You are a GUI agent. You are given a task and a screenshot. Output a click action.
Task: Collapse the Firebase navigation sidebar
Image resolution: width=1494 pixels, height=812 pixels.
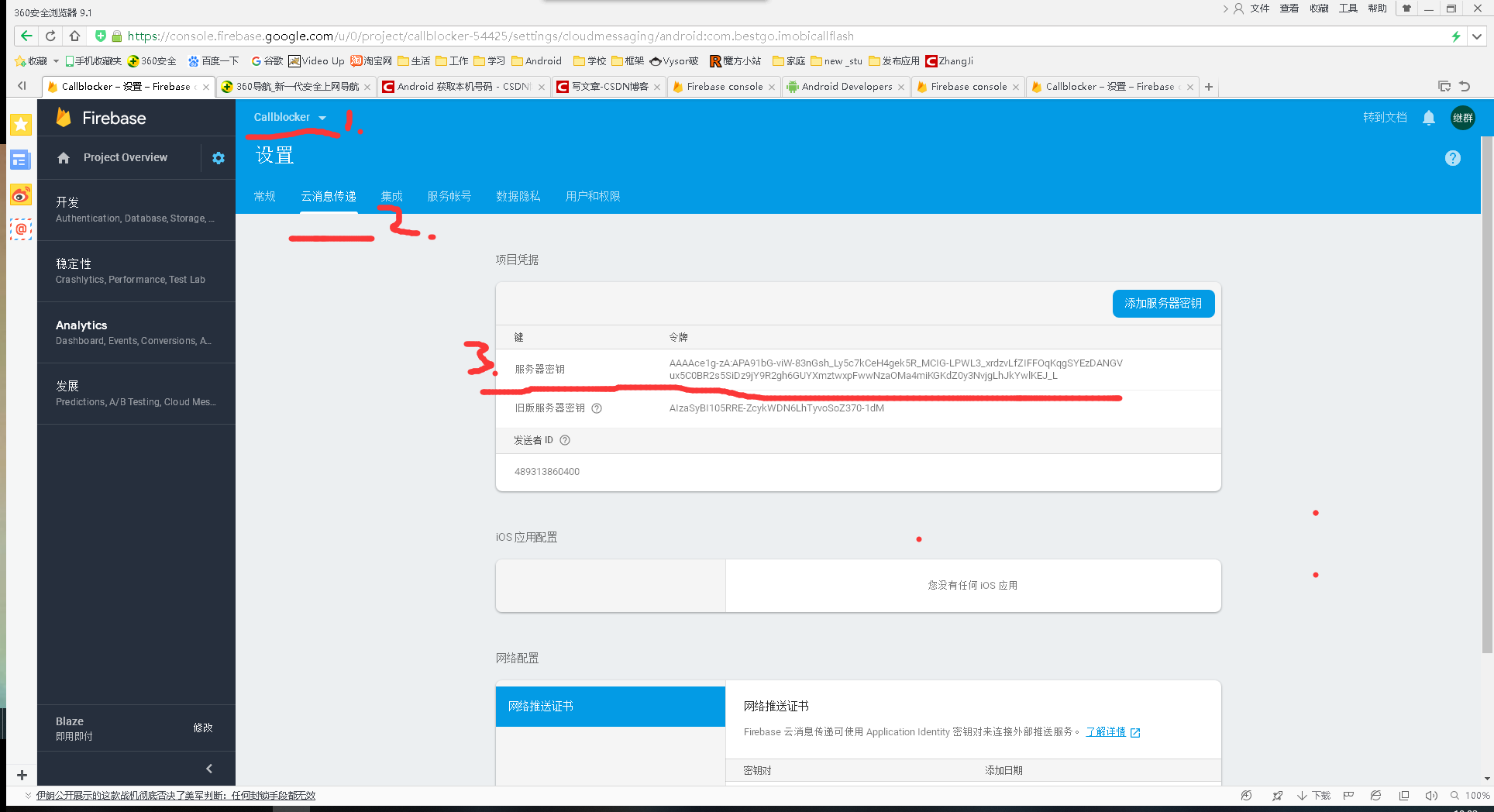[x=209, y=769]
